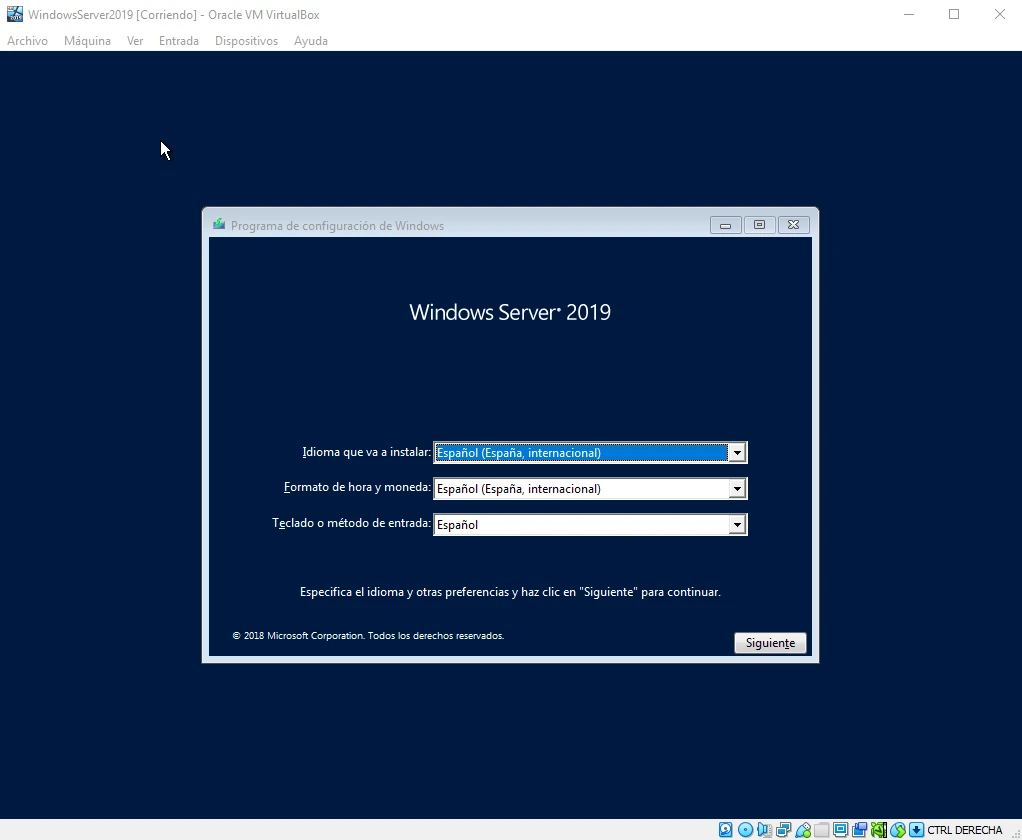The height and width of the screenshot is (840, 1022).
Task: Click the 'Idioma que va a instalar:' label
Action: tap(366, 452)
